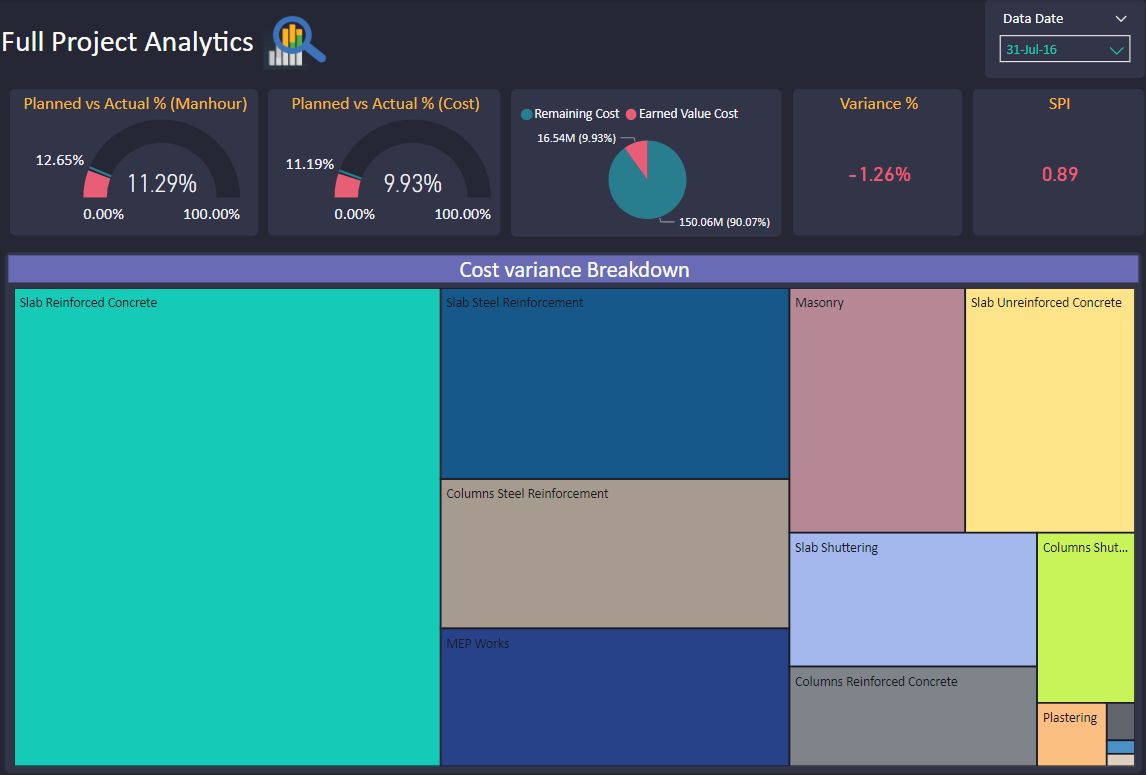Select the Columns Reinforced Concrete tile

[x=912, y=716]
